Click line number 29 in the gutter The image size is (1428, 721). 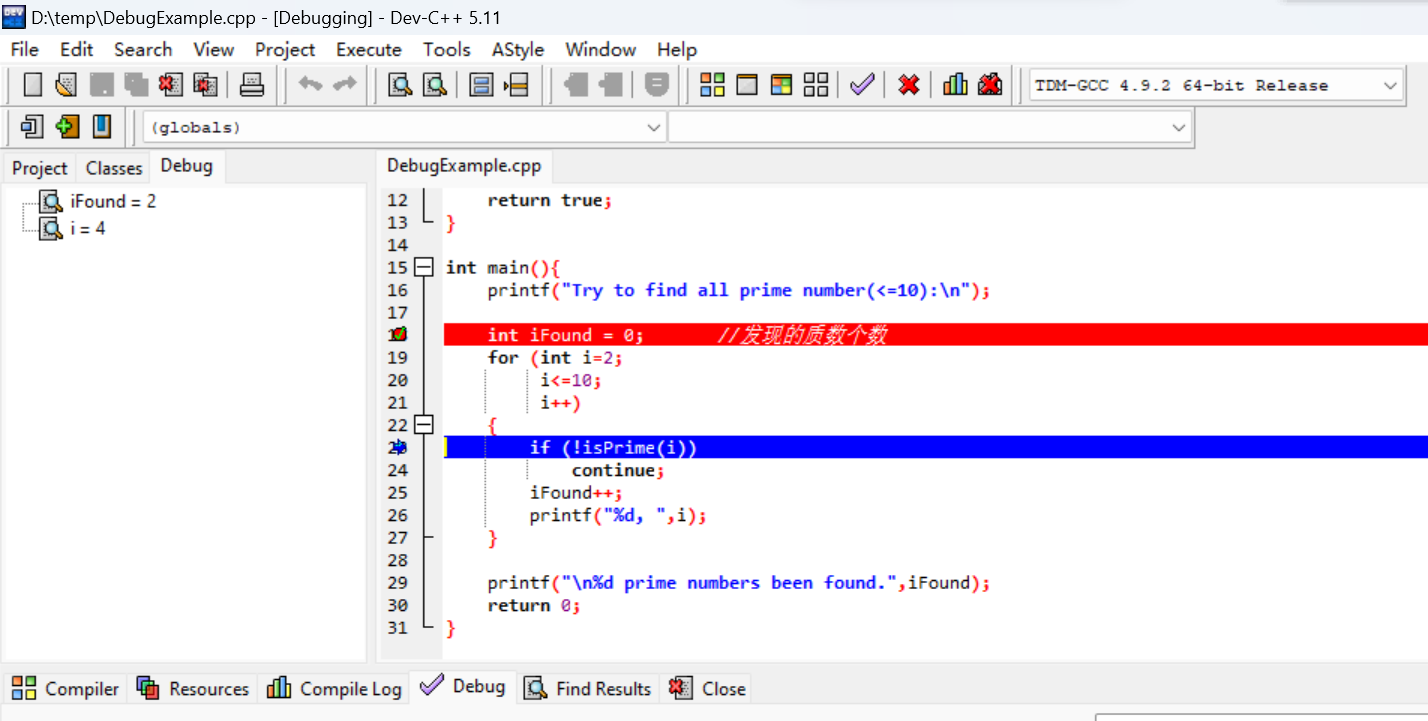pos(397,583)
